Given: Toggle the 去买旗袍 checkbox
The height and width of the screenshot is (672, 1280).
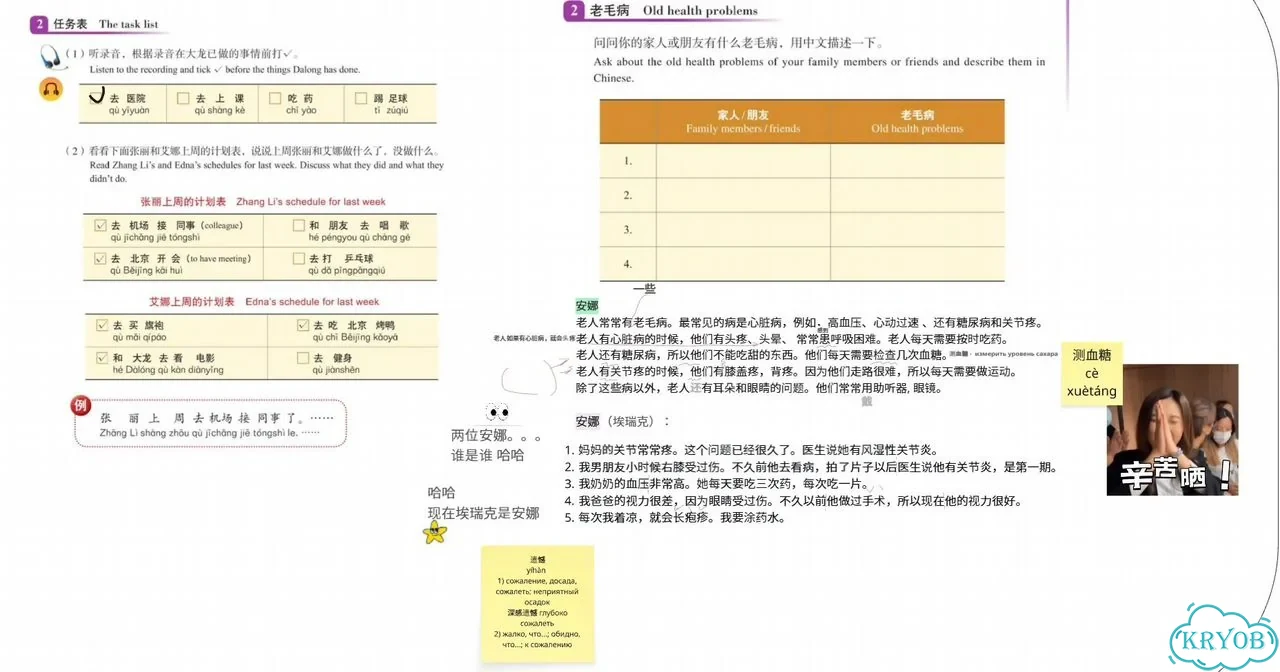Looking at the screenshot, I should point(102,325).
